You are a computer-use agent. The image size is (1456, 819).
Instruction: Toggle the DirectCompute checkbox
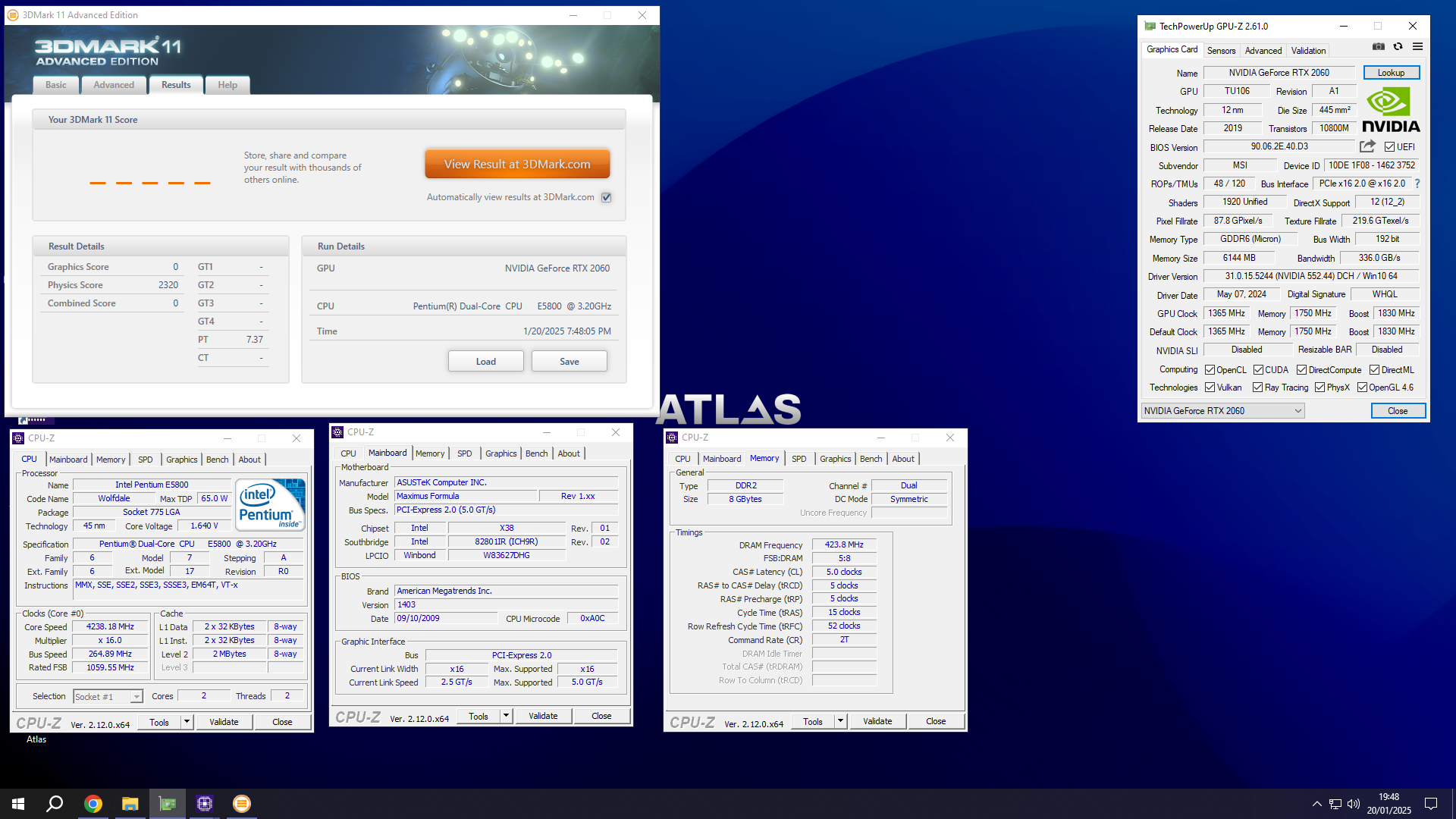1301,370
